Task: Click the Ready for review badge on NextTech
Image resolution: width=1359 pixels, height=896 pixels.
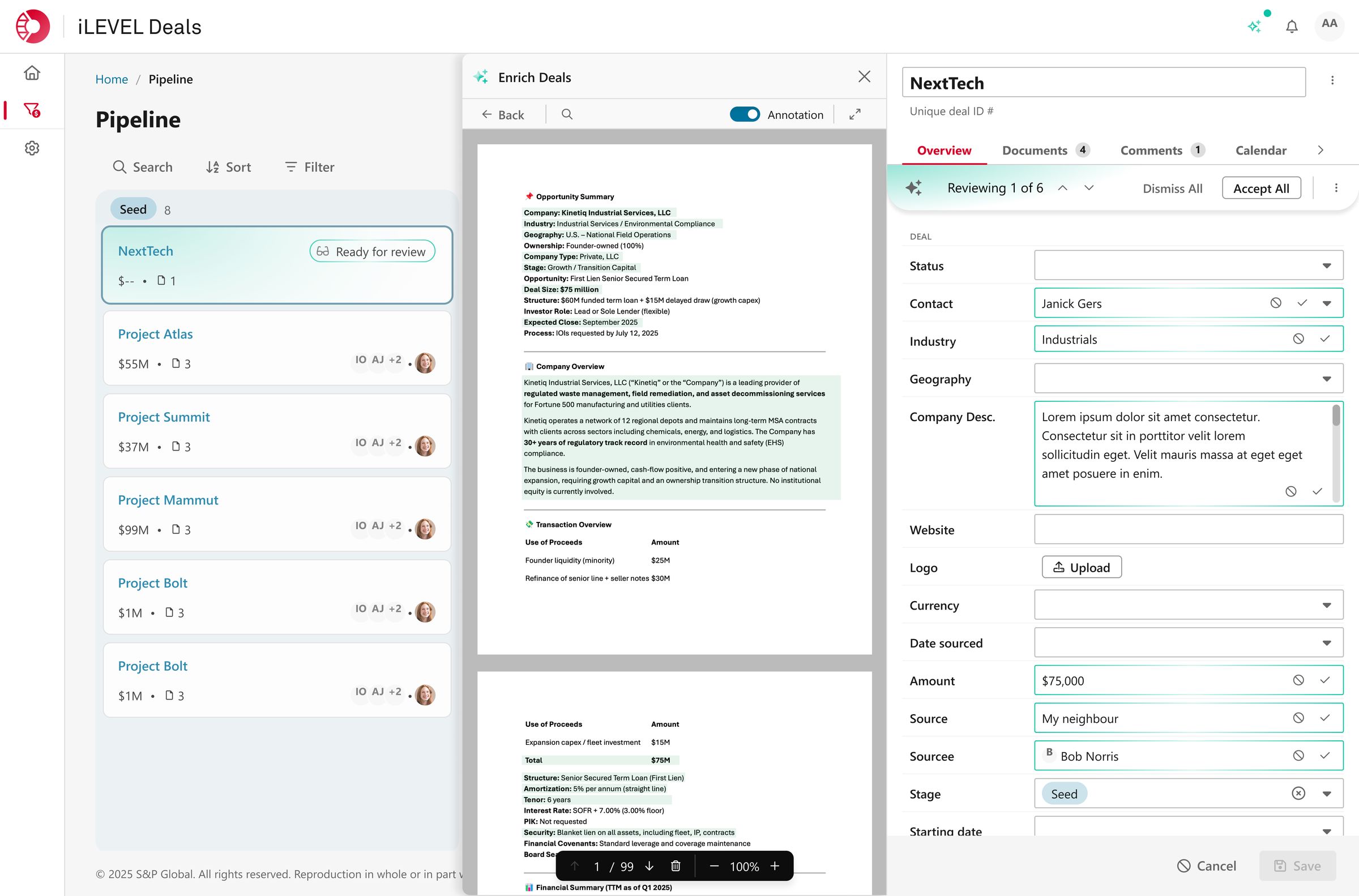Action: [x=372, y=251]
